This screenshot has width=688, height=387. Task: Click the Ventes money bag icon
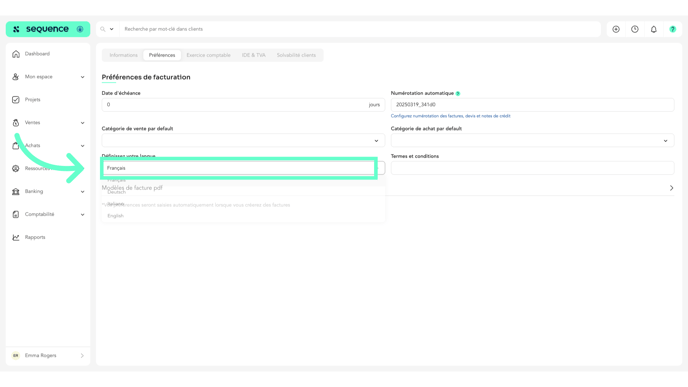16,123
